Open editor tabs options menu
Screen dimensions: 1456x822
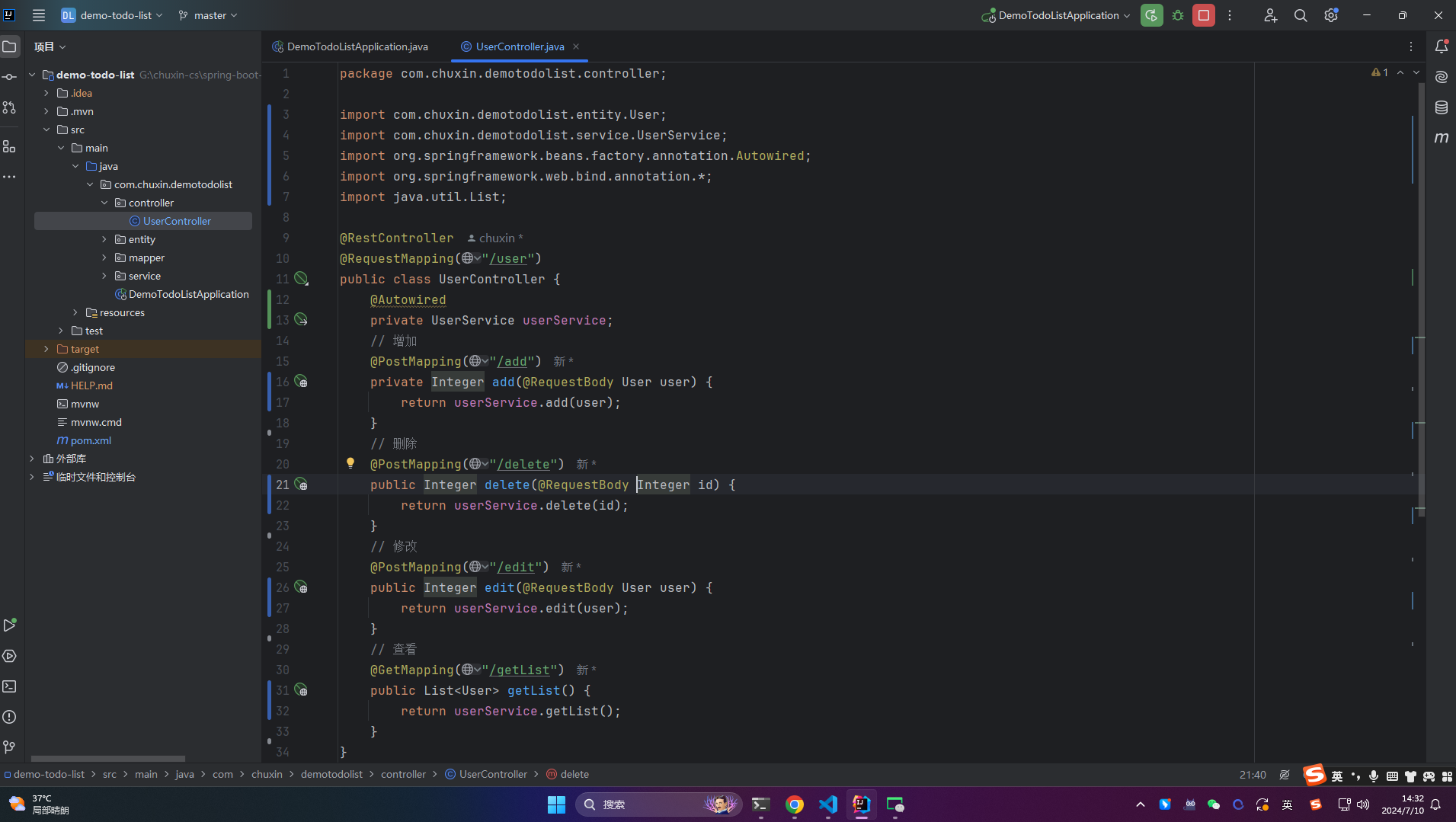click(1411, 46)
